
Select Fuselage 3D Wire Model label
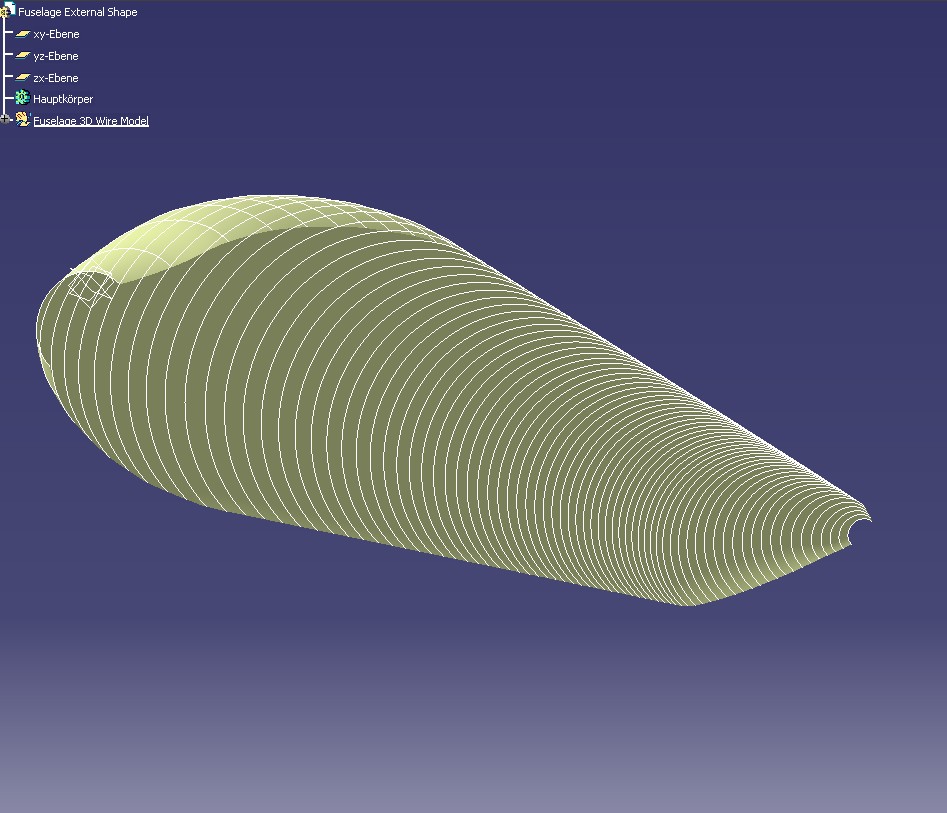click(91, 121)
